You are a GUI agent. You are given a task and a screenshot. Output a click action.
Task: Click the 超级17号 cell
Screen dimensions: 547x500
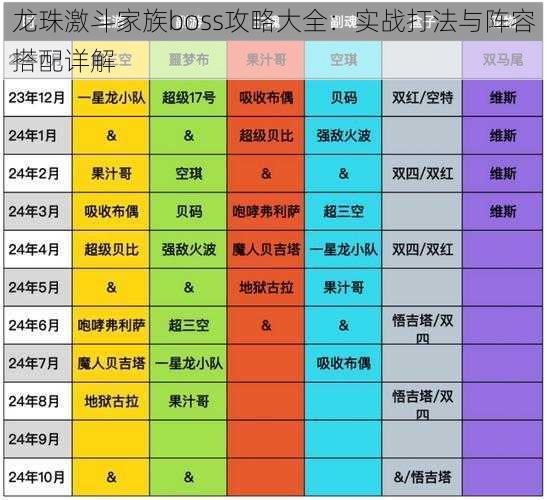[189, 98]
